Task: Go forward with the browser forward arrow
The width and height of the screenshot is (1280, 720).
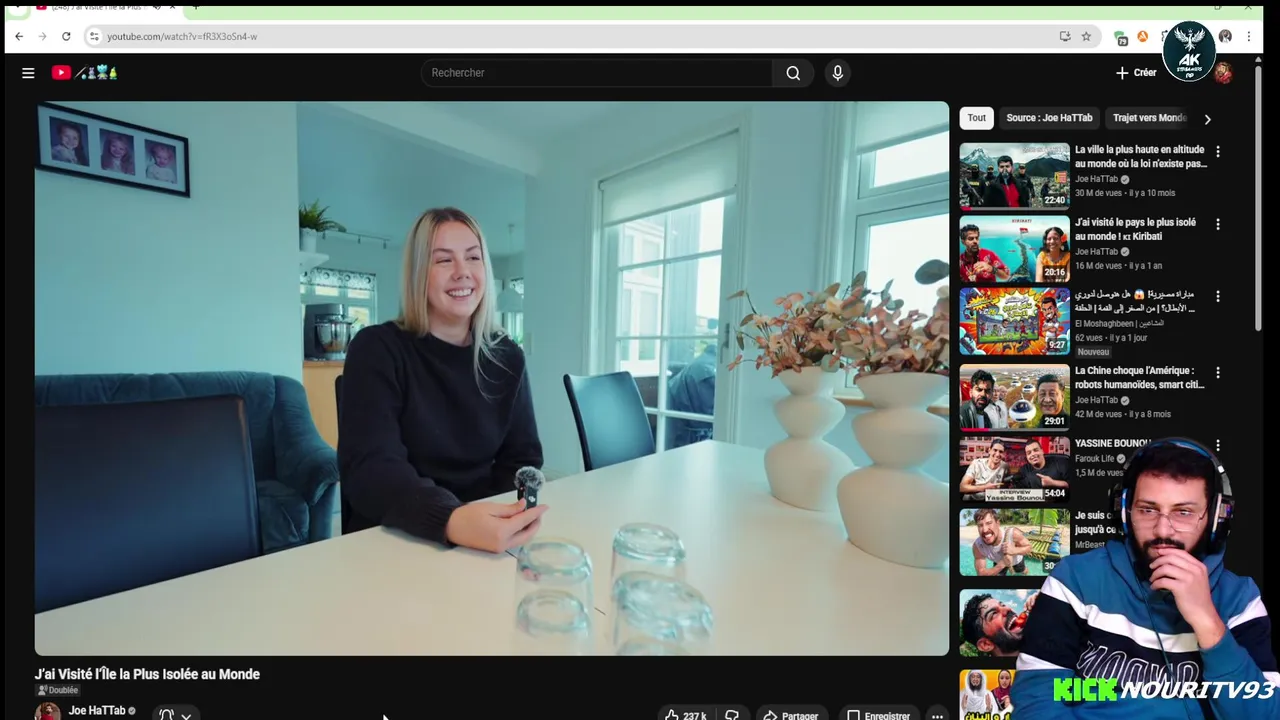Action: click(x=42, y=36)
